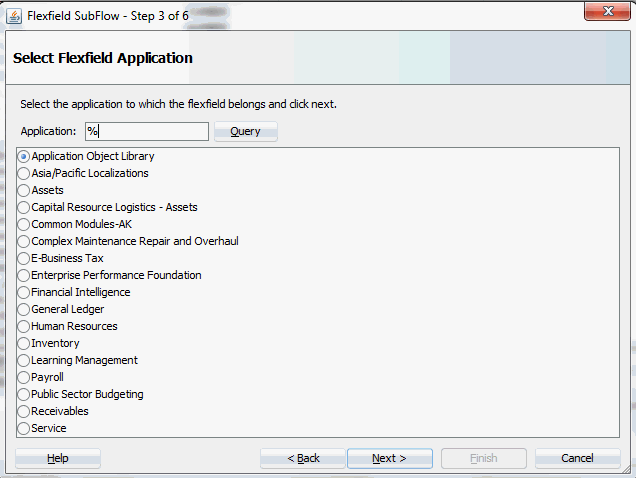Proceed with the Next > button

(x=390, y=459)
